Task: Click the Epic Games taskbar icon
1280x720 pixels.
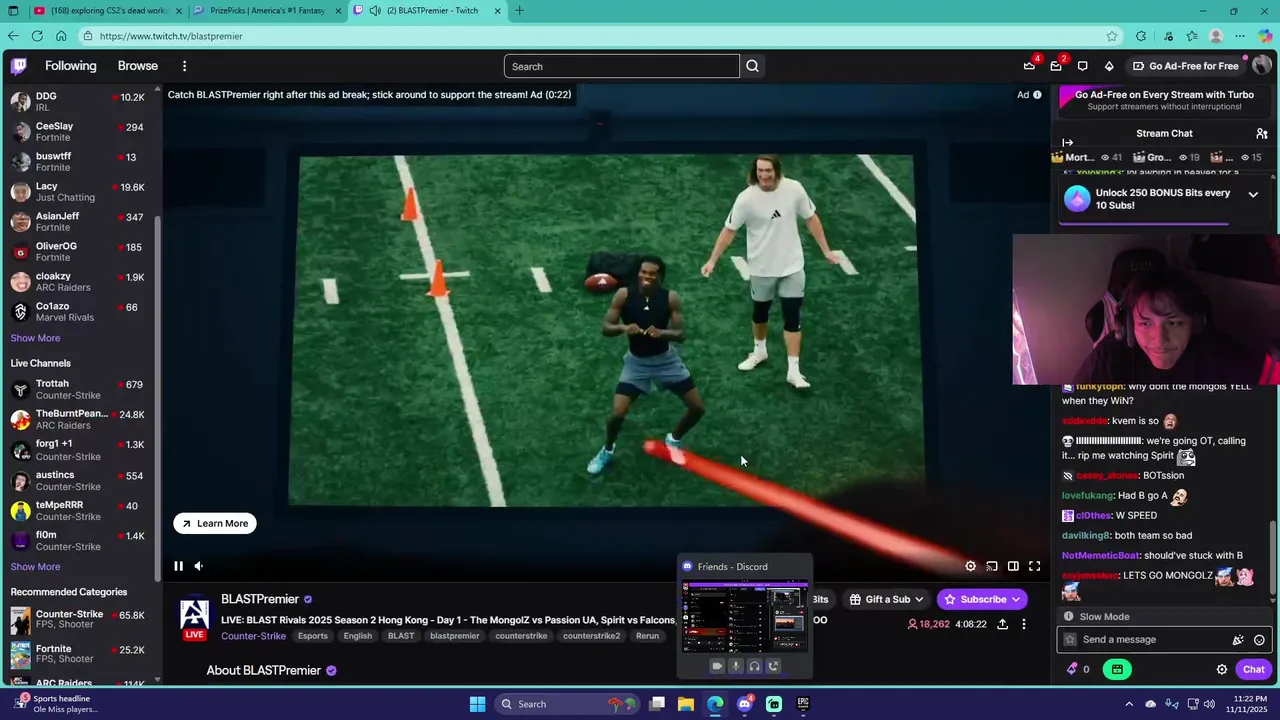Action: click(x=803, y=704)
